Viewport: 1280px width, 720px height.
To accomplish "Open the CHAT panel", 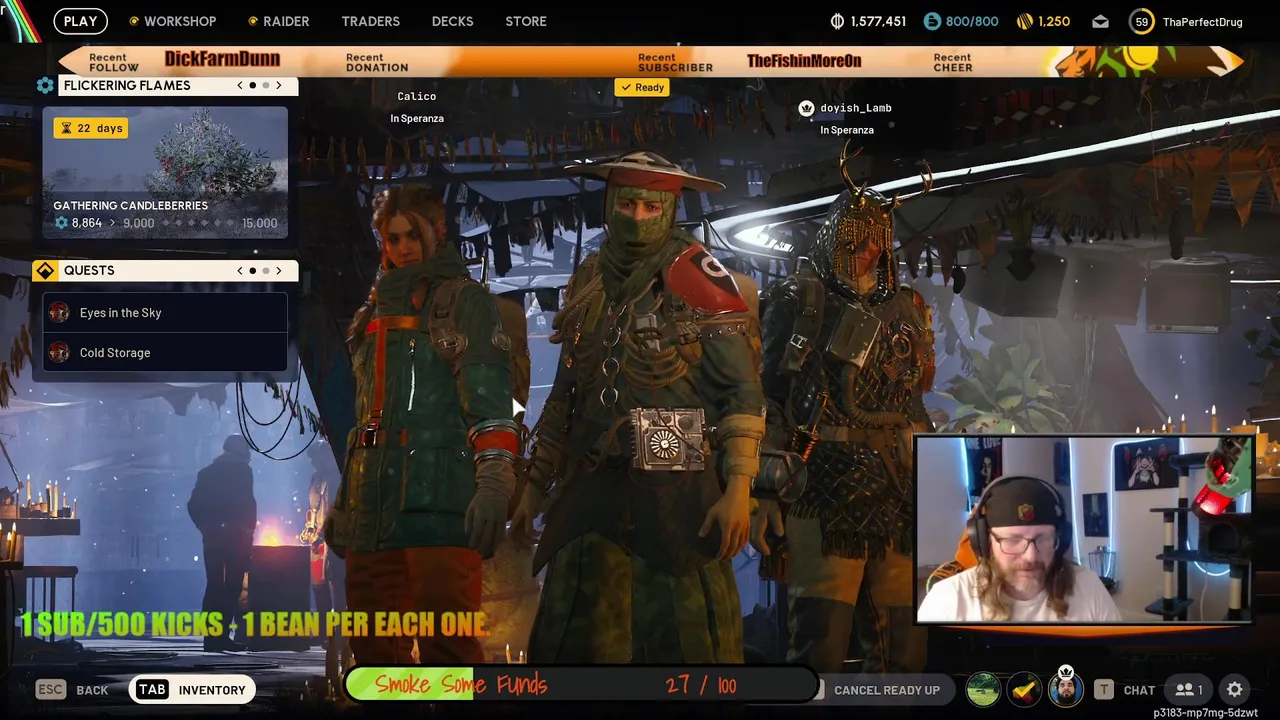I will pyautogui.click(x=1139, y=690).
